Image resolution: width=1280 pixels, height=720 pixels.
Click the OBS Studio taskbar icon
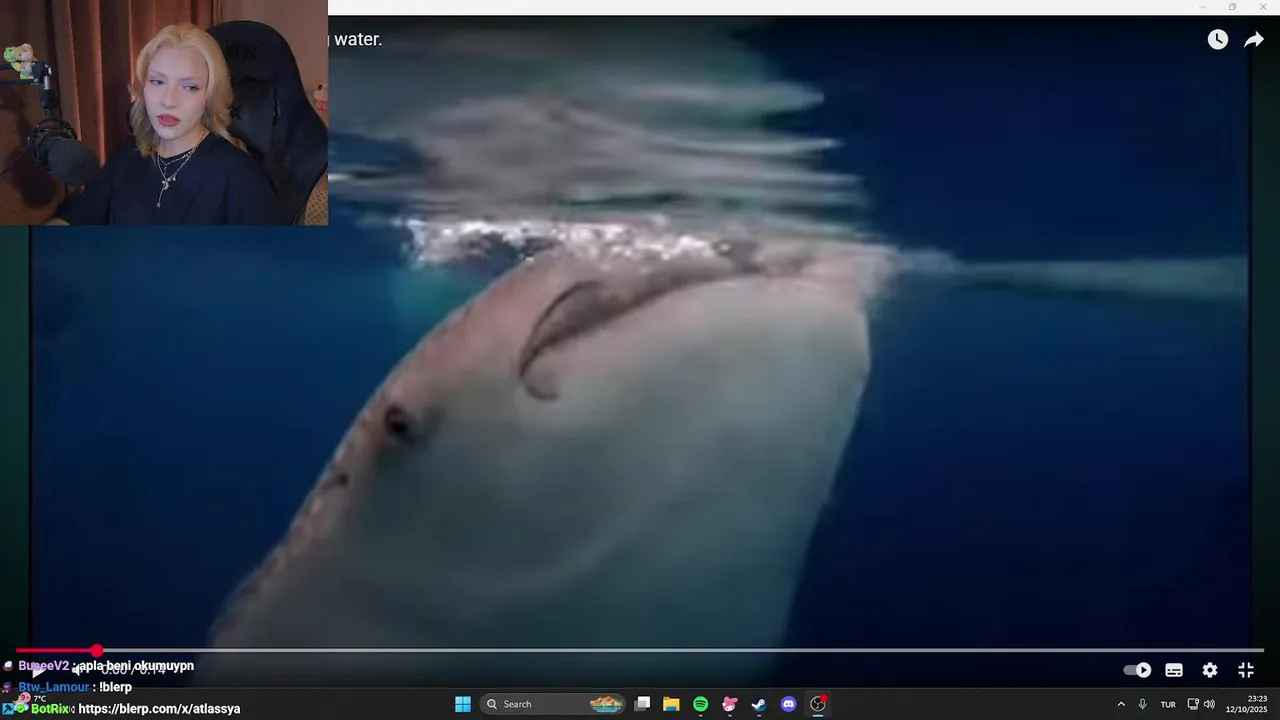[818, 704]
